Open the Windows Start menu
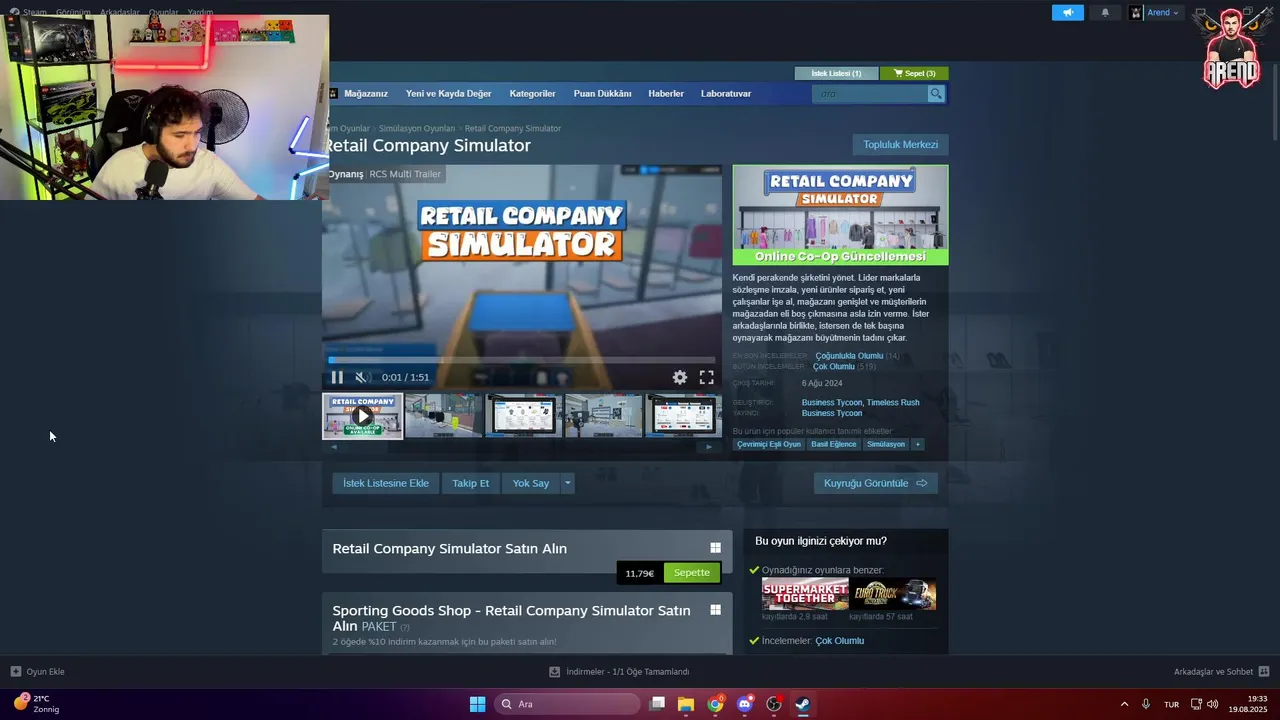The width and height of the screenshot is (1280, 720). point(478,704)
